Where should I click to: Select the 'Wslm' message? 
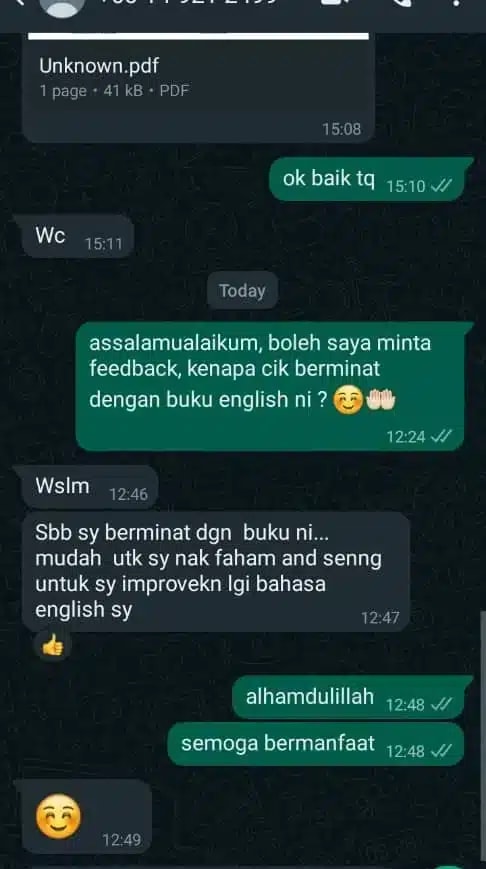[x=90, y=487]
